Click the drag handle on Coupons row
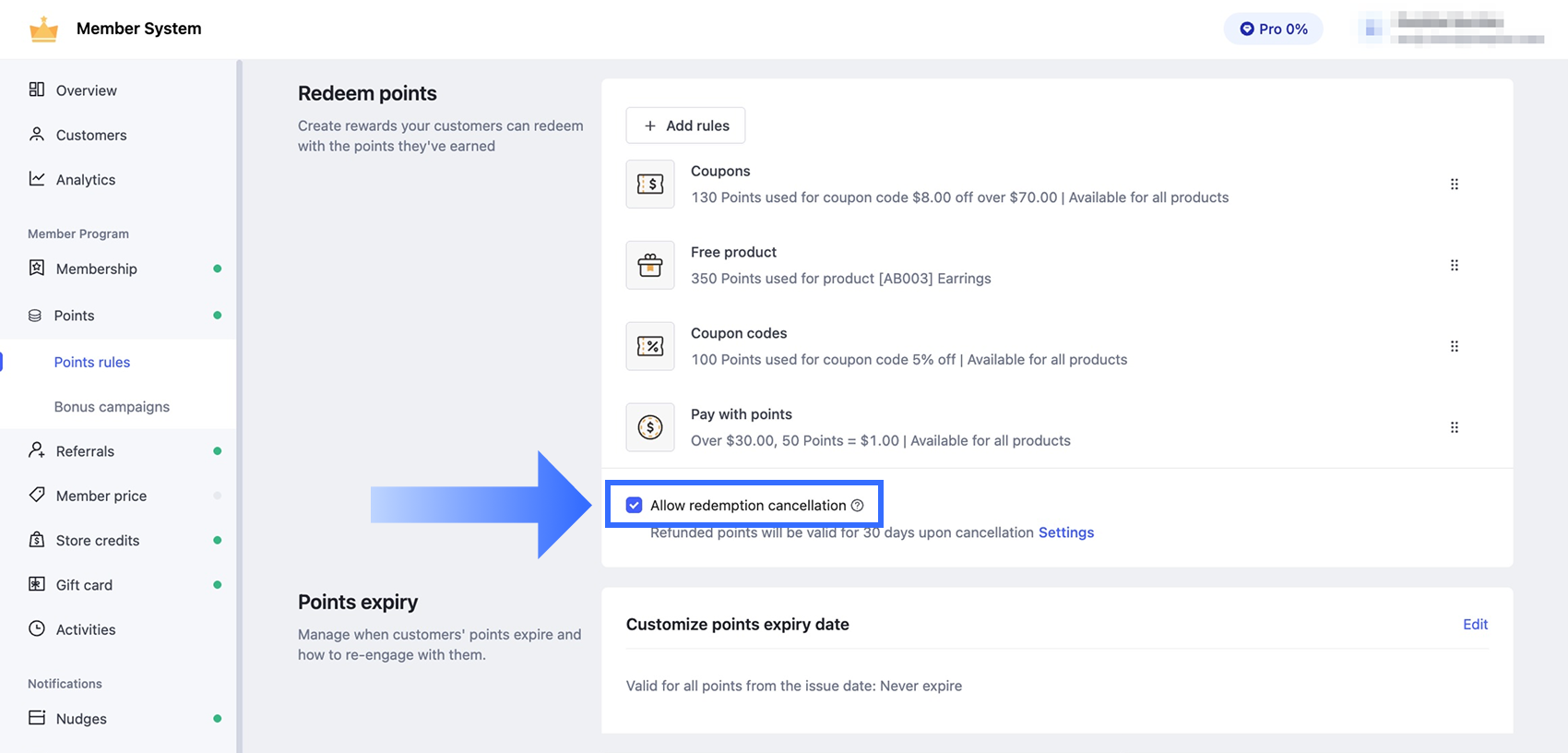Screen dimensions: 1568x753 click(1455, 184)
